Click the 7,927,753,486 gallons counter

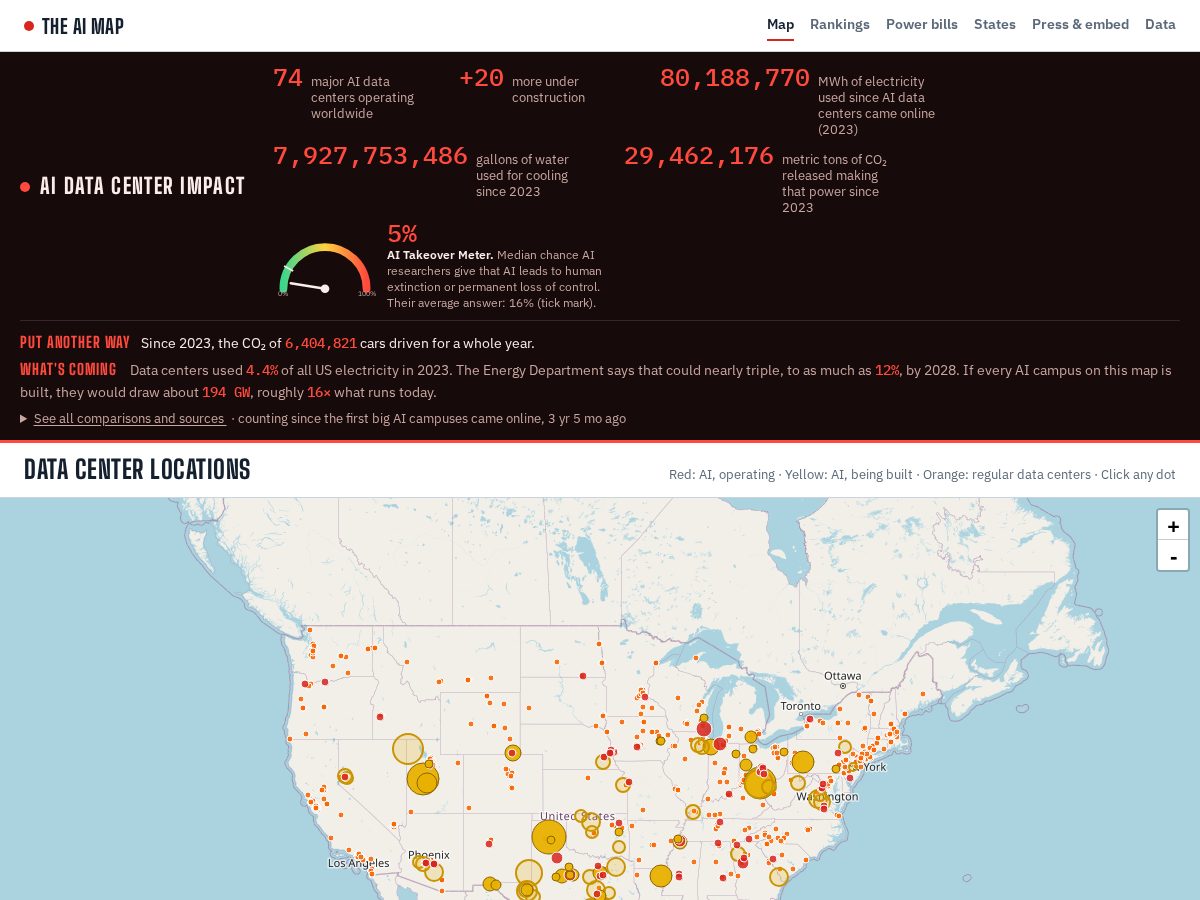[370, 156]
